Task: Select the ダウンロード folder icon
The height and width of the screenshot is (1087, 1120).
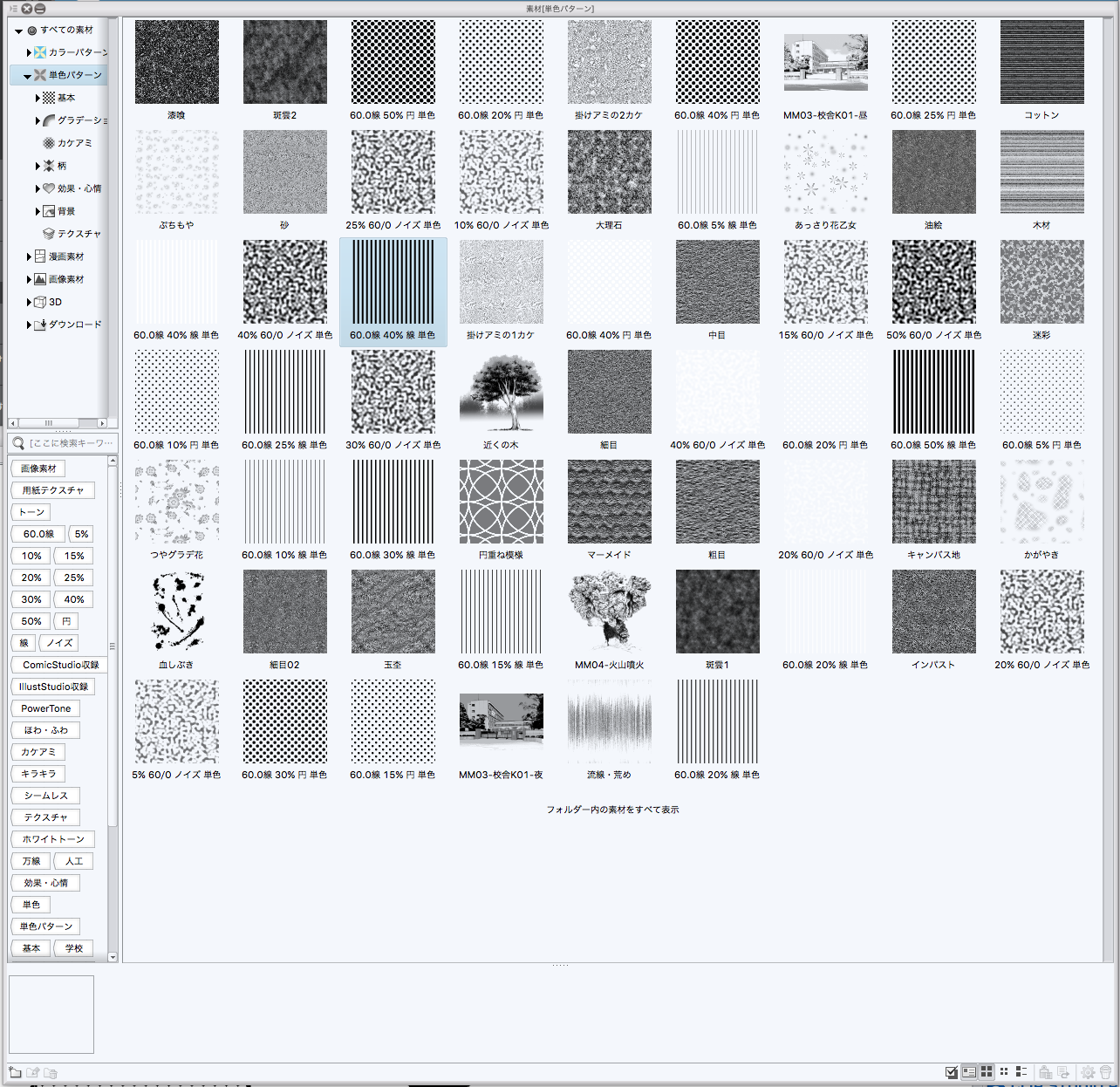Action: click(39, 325)
